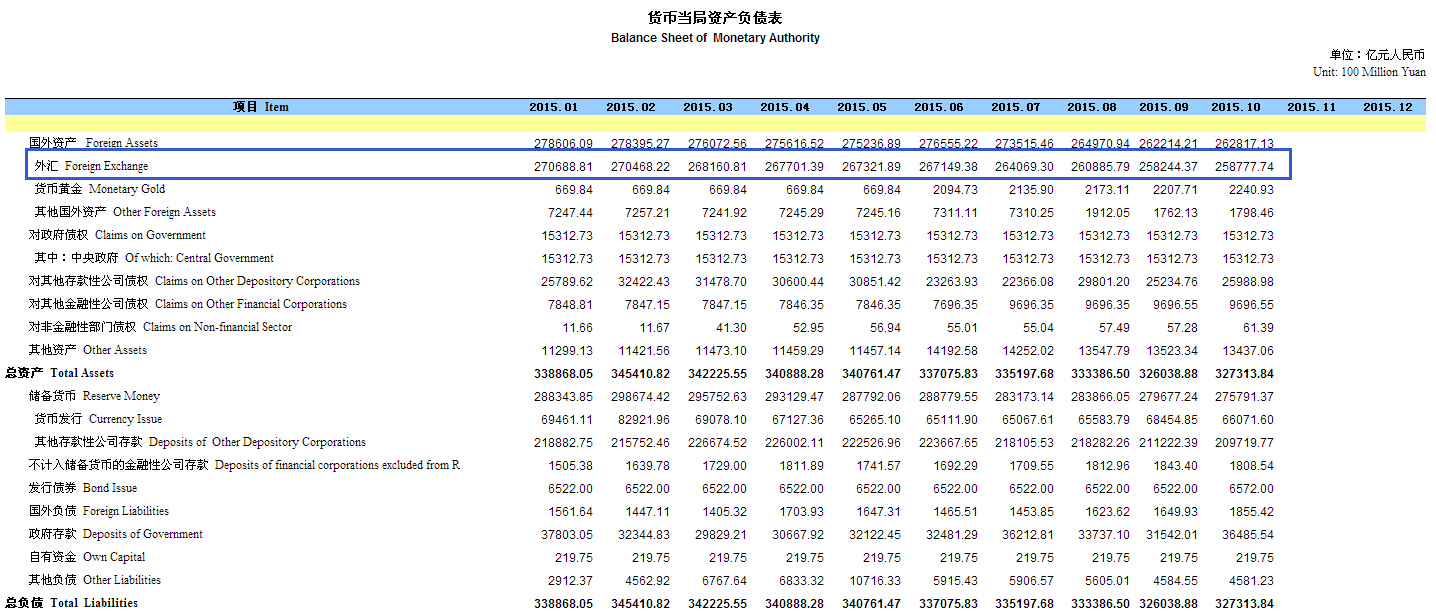The width and height of the screenshot is (1436, 615).
Task: Select Currency Issue value 82921.96
Action: 644,419
